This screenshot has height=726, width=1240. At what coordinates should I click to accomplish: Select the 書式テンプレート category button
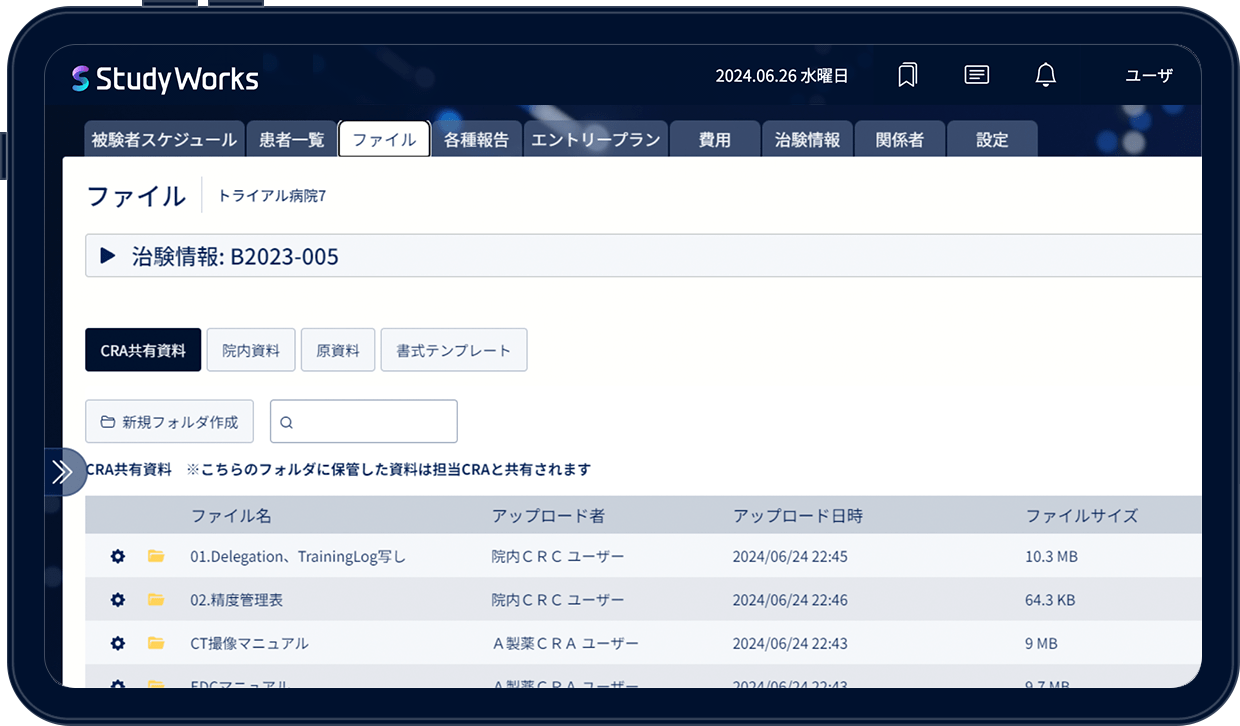coord(454,350)
